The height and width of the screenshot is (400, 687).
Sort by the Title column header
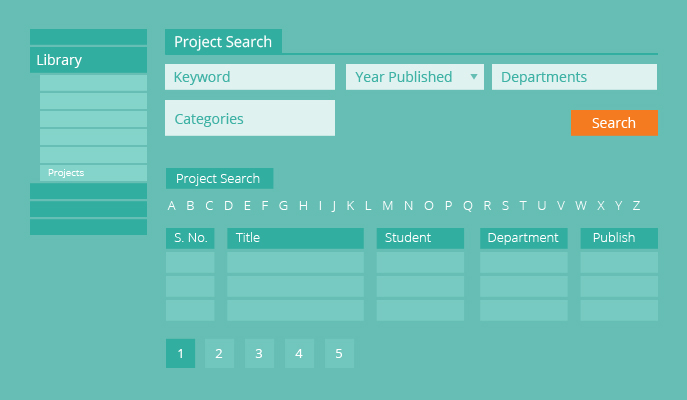coord(295,238)
